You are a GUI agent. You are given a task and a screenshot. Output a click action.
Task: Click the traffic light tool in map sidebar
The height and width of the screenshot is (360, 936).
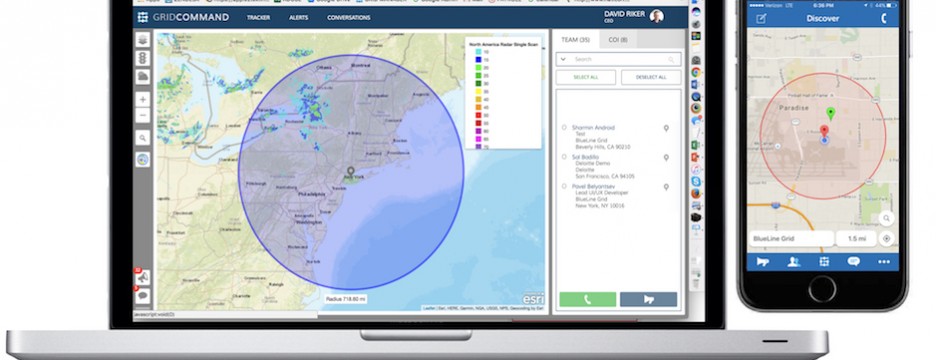(x=143, y=59)
